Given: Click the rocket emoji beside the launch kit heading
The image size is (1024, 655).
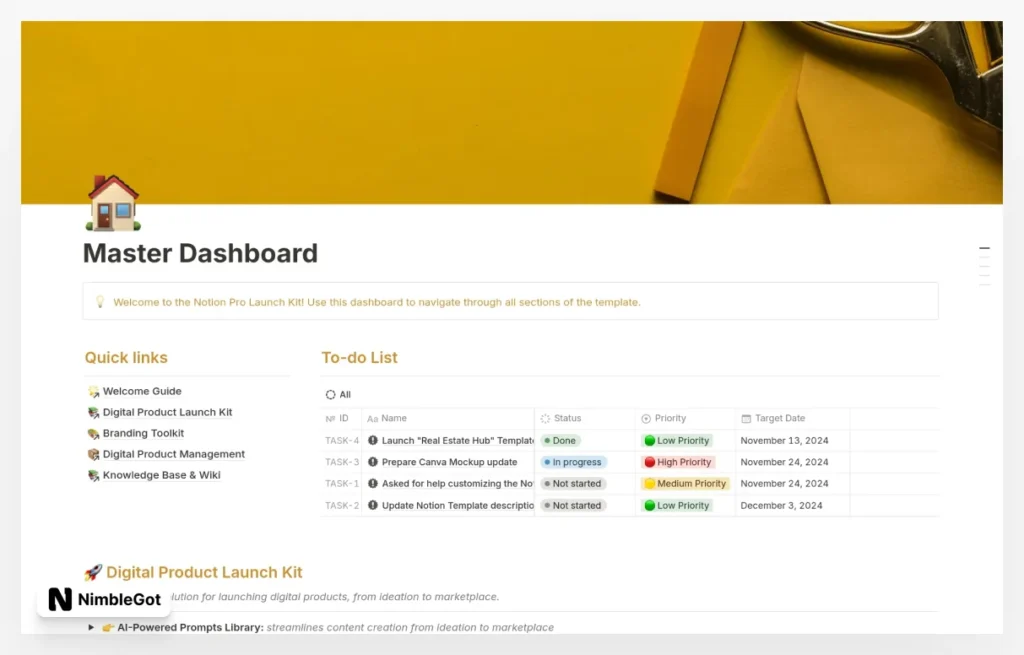Looking at the screenshot, I should (x=93, y=572).
